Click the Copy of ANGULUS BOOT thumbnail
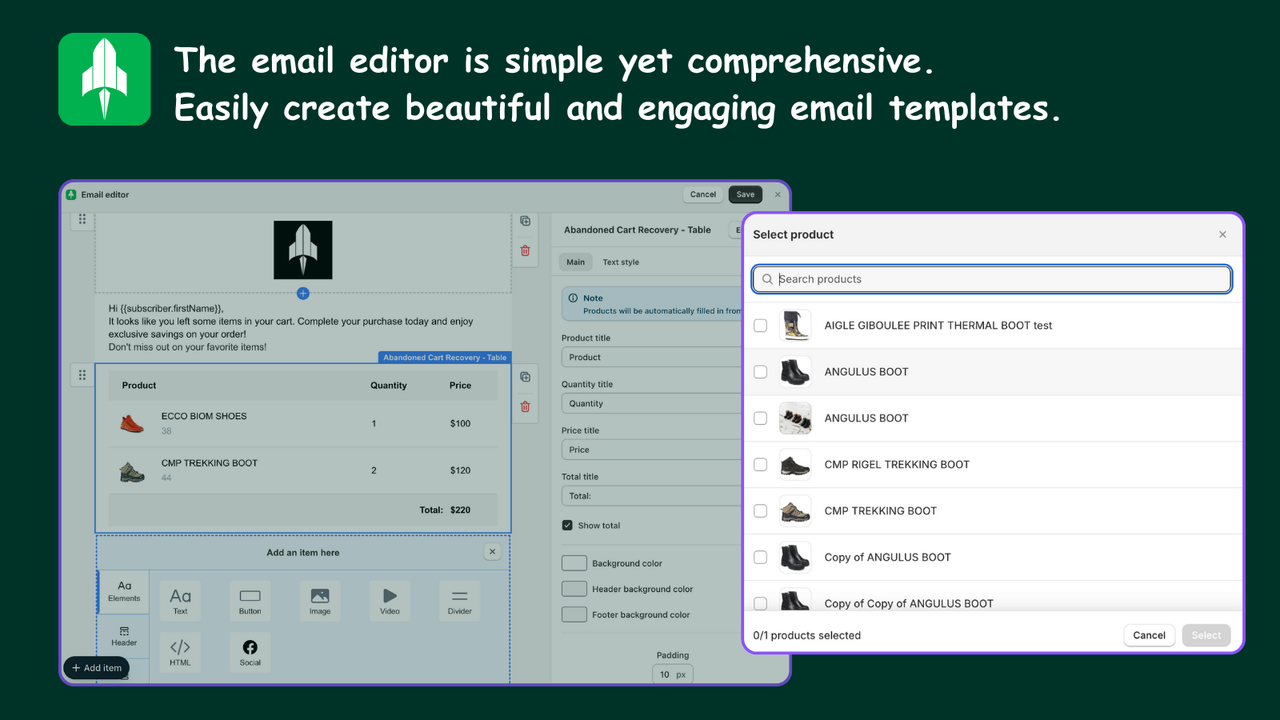The image size is (1280, 720). [x=795, y=557]
